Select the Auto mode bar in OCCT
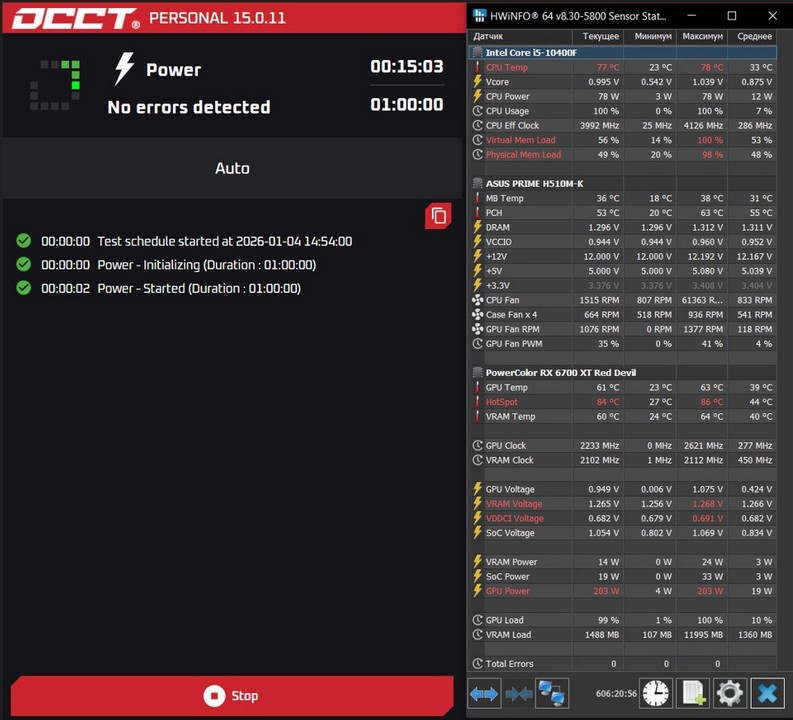The height and width of the screenshot is (720, 793). point(232,168)
